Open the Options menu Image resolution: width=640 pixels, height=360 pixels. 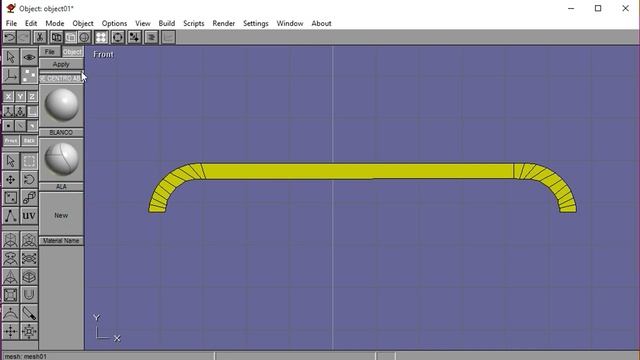click(114, 23)
